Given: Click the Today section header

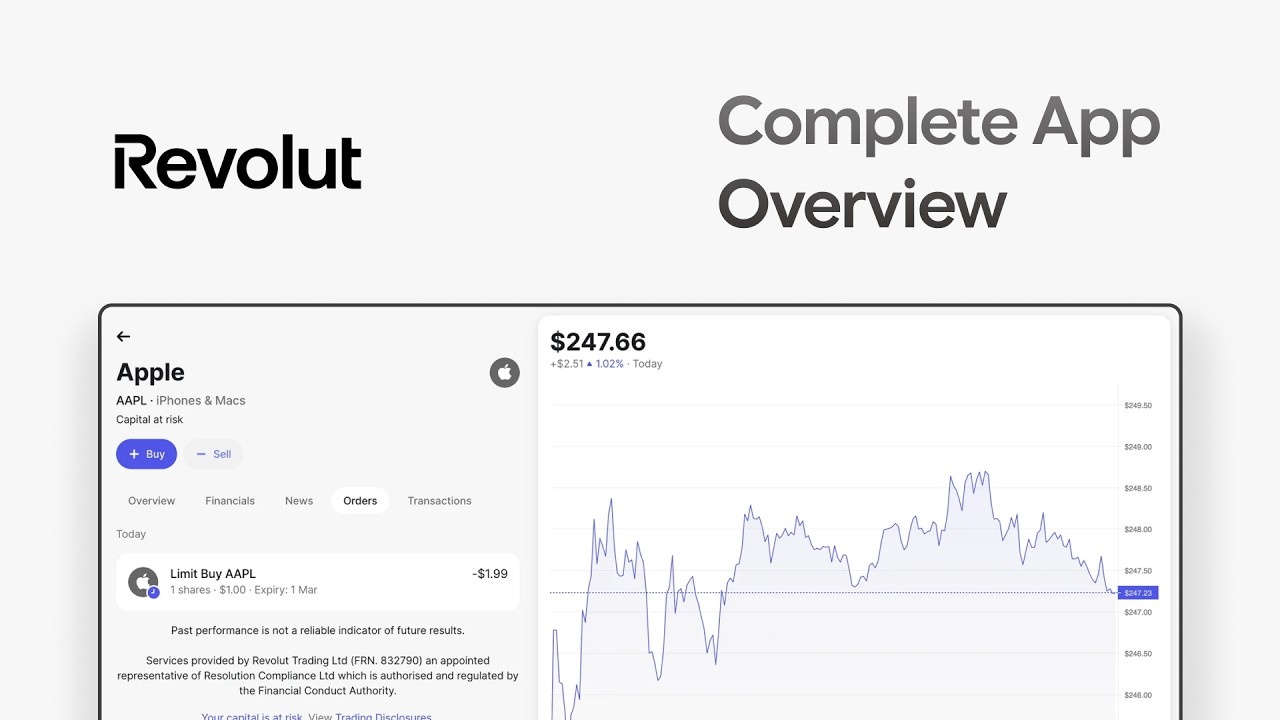Looking at the screenshot, I should pos(131,534).
